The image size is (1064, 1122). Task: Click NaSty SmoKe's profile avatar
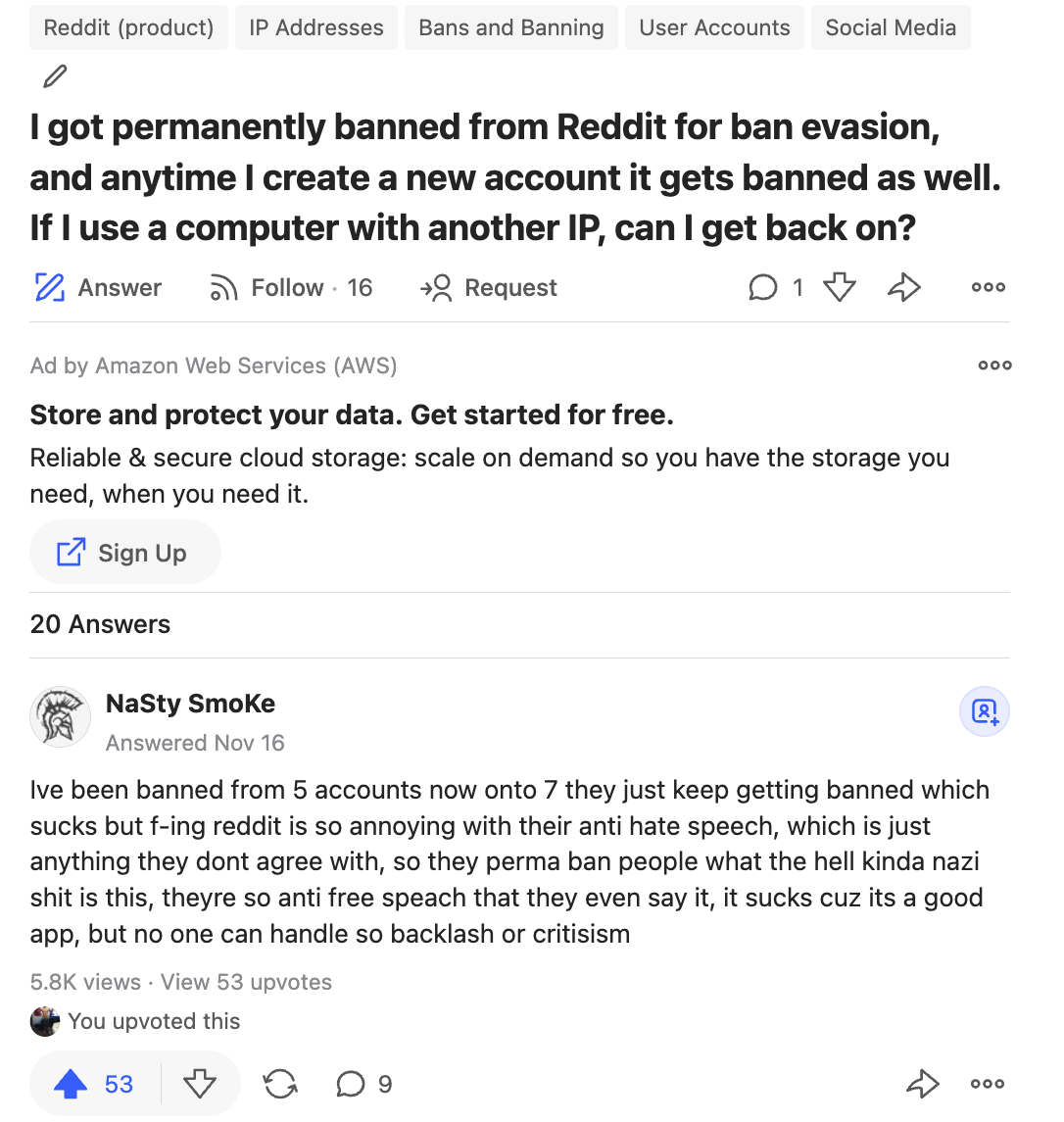60,717
